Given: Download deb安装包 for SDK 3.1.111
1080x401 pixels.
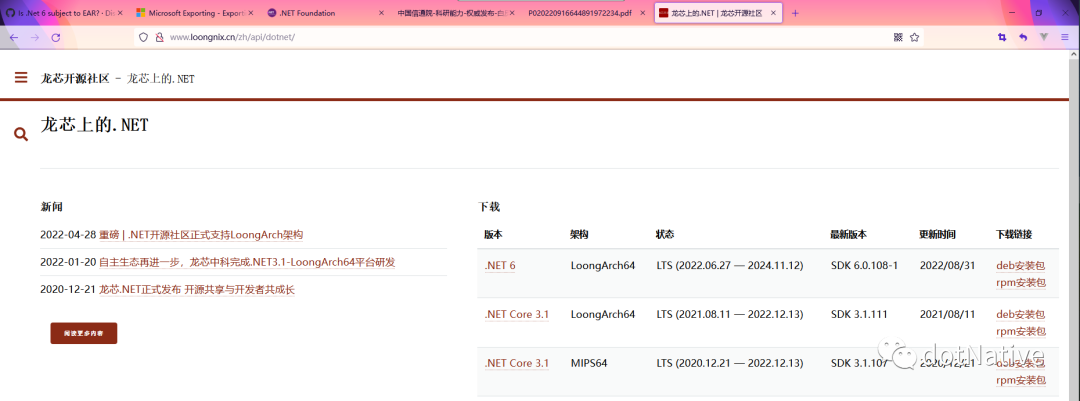Looking at the screenshot, I should tap(1021, 314).
